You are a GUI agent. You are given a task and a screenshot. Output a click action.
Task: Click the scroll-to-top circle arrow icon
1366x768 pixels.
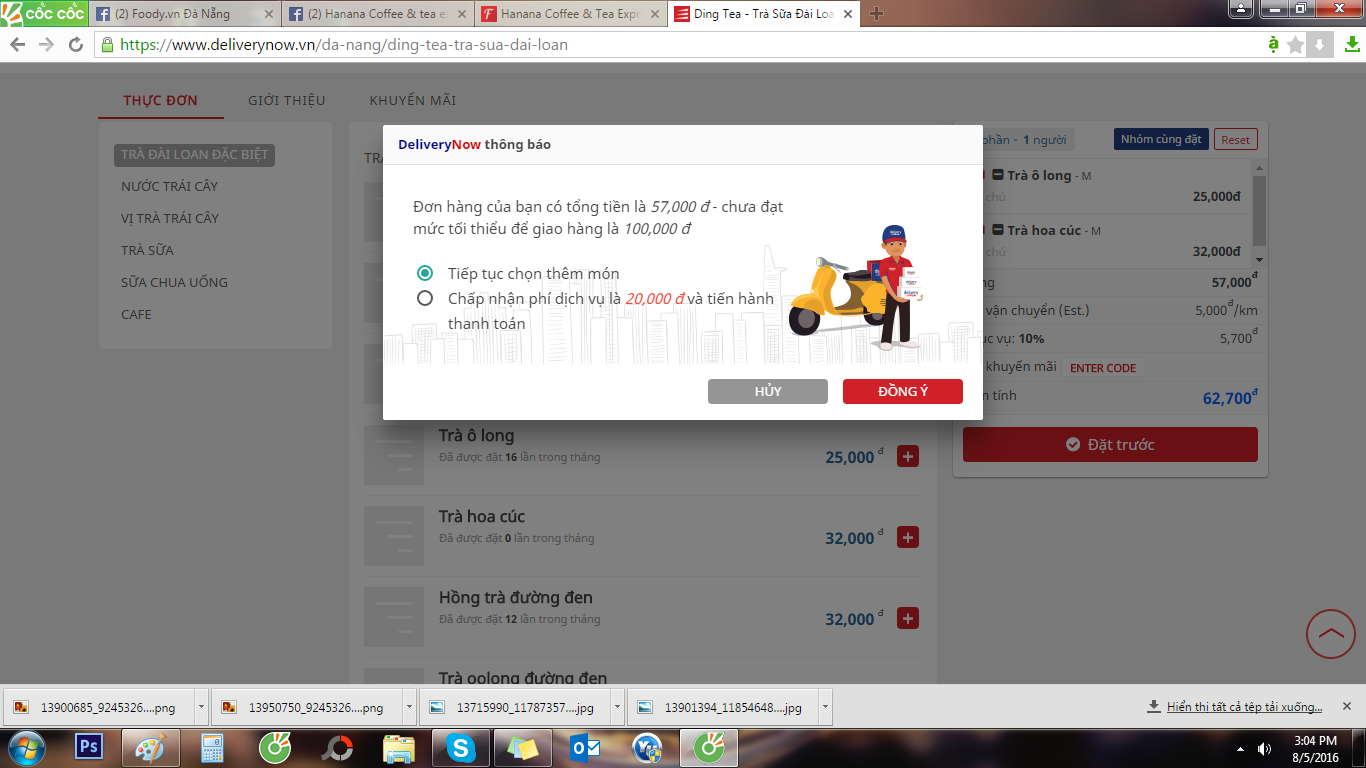click(x=1331, y=633)
